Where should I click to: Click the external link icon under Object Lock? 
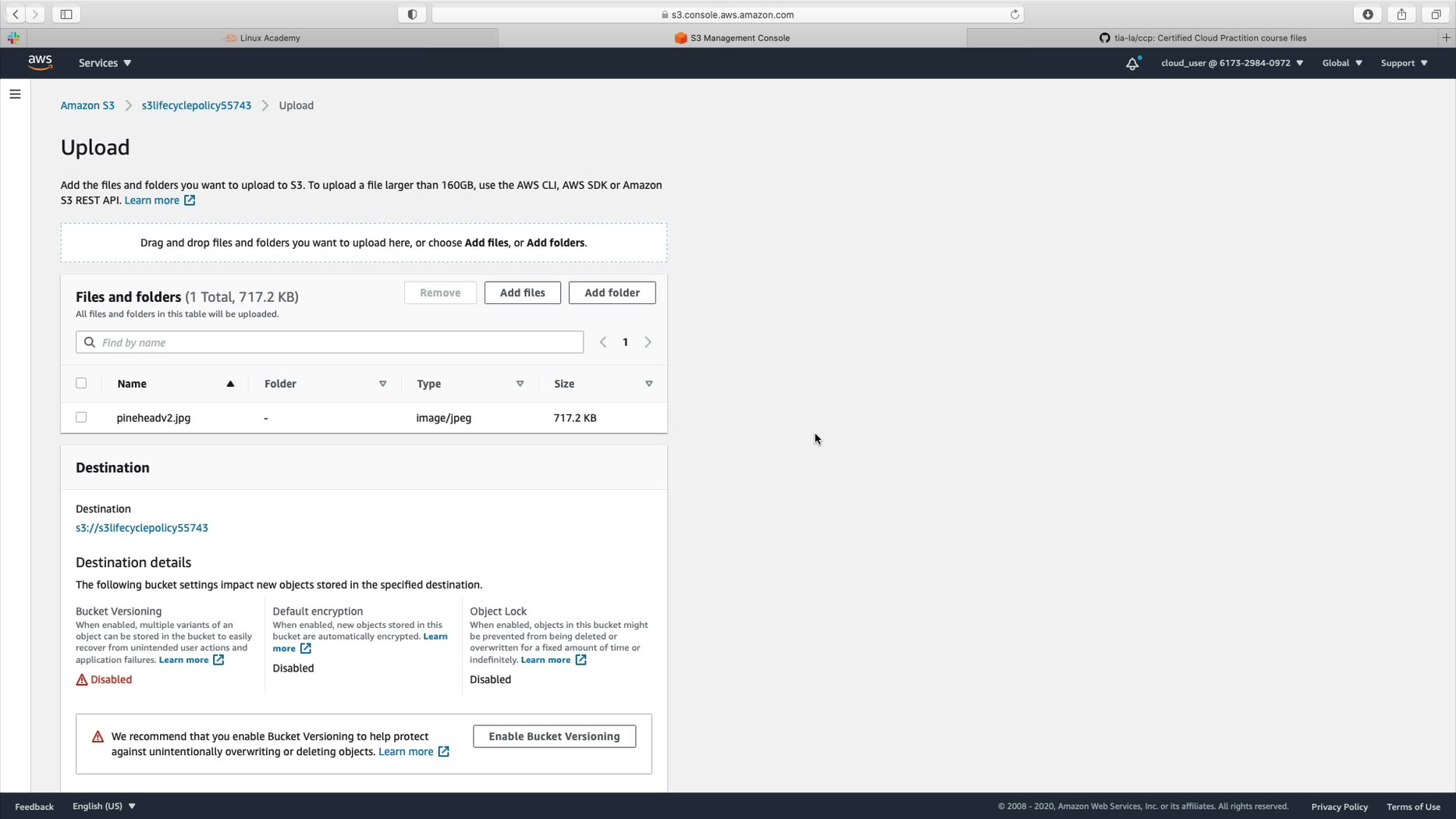(x=581, y=660)
